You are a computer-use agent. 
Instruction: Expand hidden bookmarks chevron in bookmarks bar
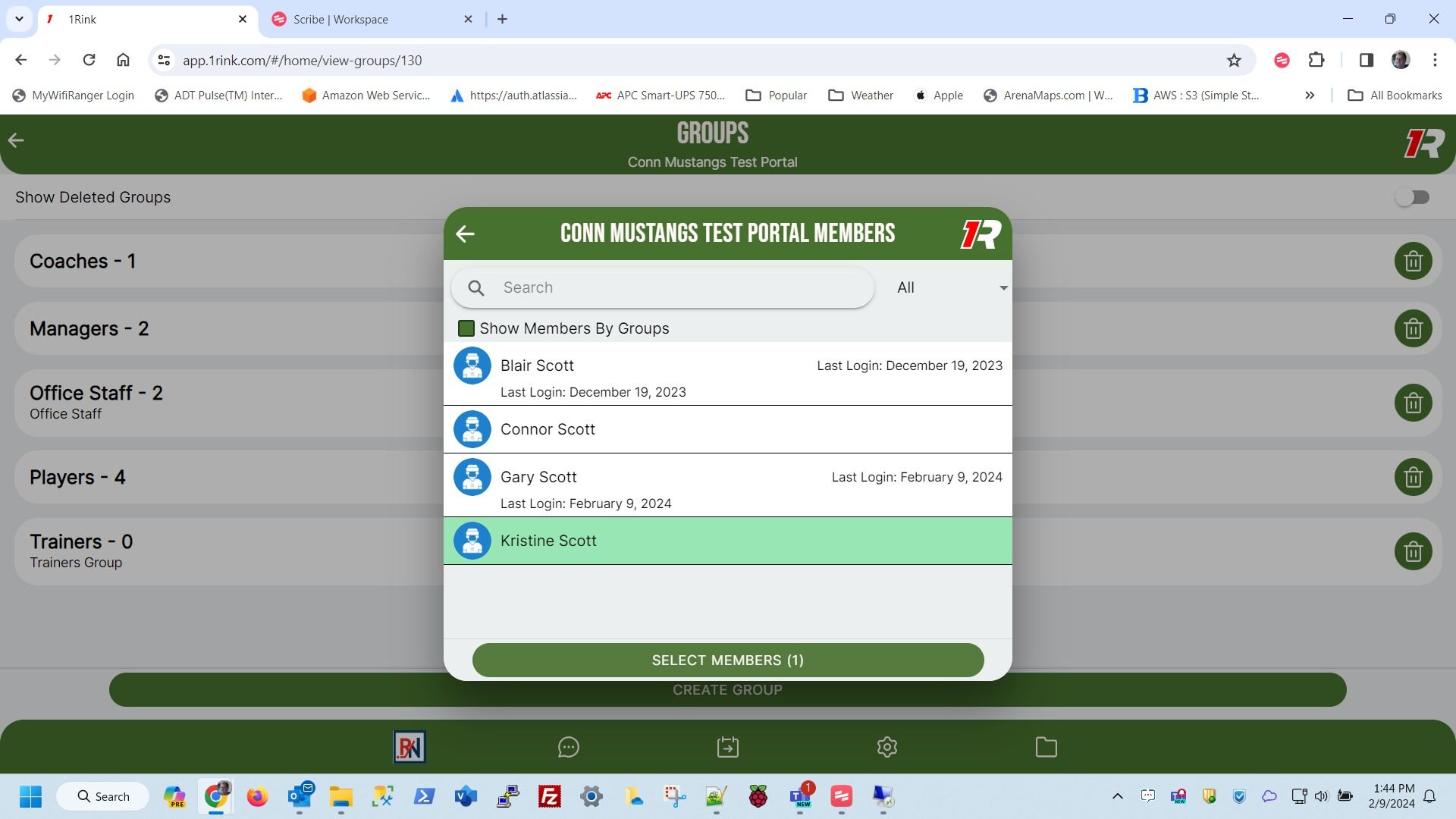1309,96
